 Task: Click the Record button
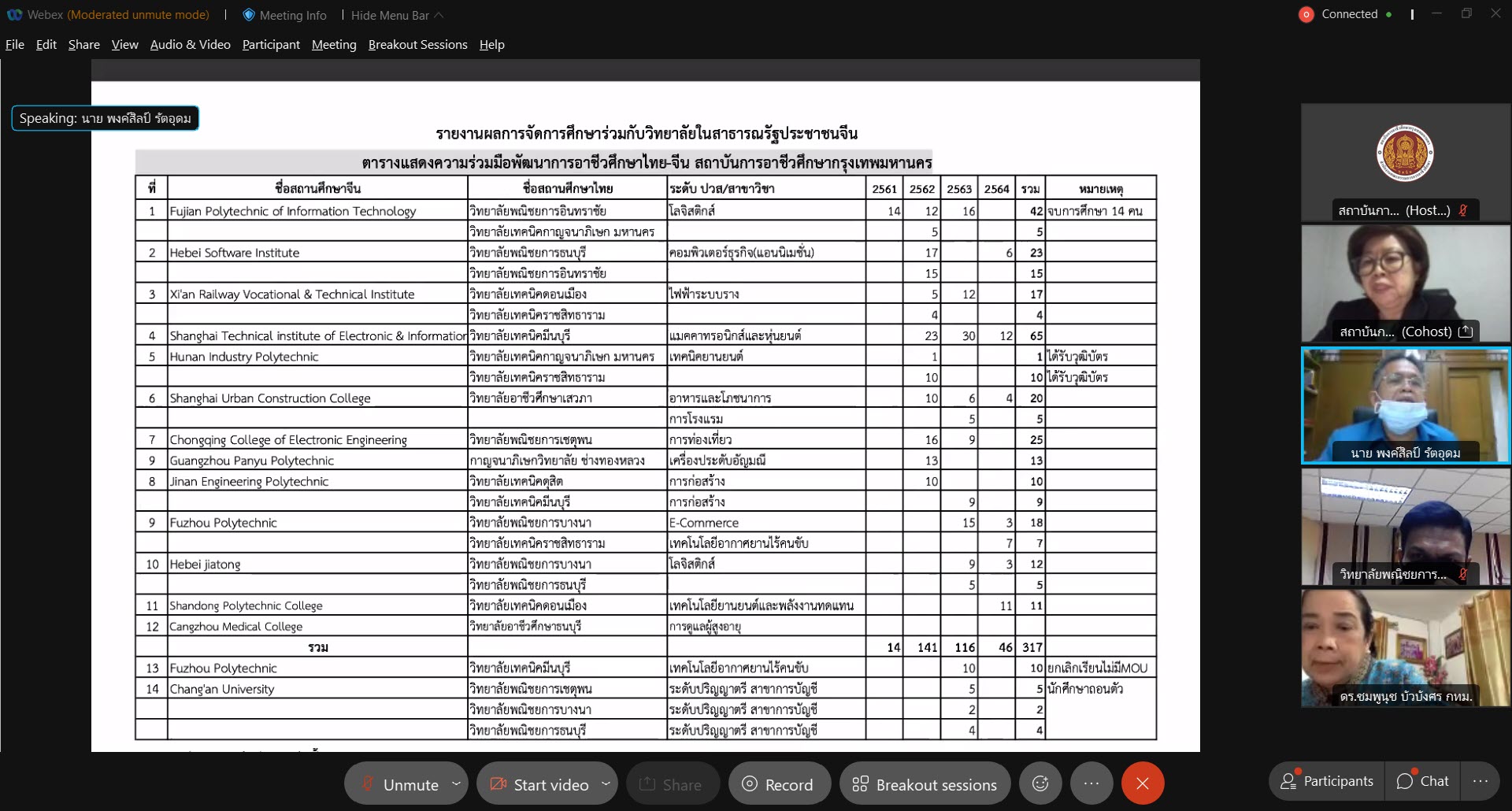click(779, 784)
